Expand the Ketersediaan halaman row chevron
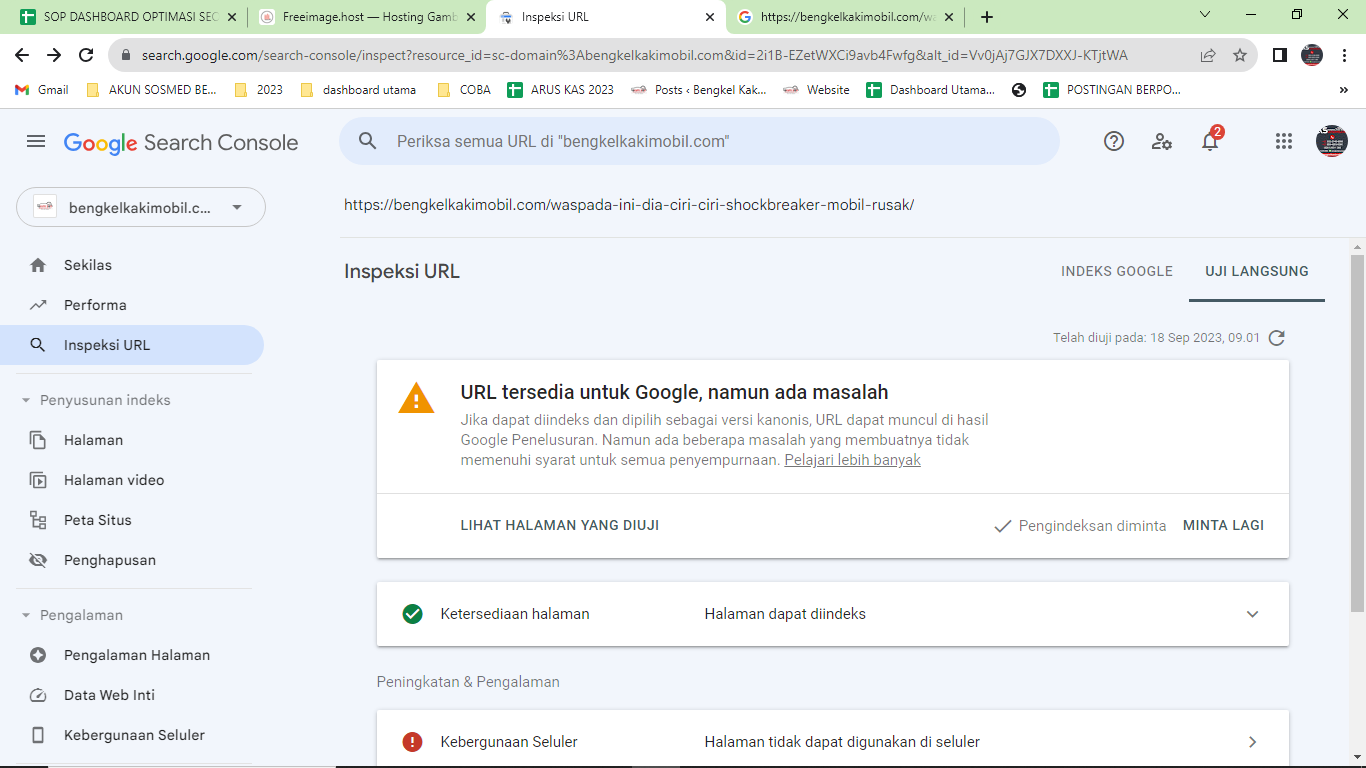Screen dimensions: 1366x768 (1252, 614)
